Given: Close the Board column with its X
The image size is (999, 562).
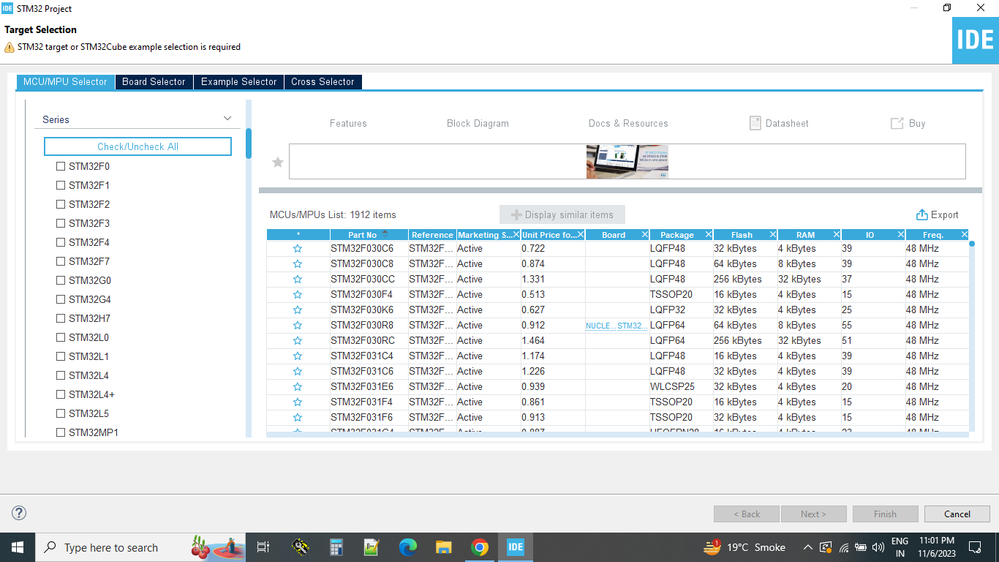Looking at the screenshot, I should [x=645, y=234].
